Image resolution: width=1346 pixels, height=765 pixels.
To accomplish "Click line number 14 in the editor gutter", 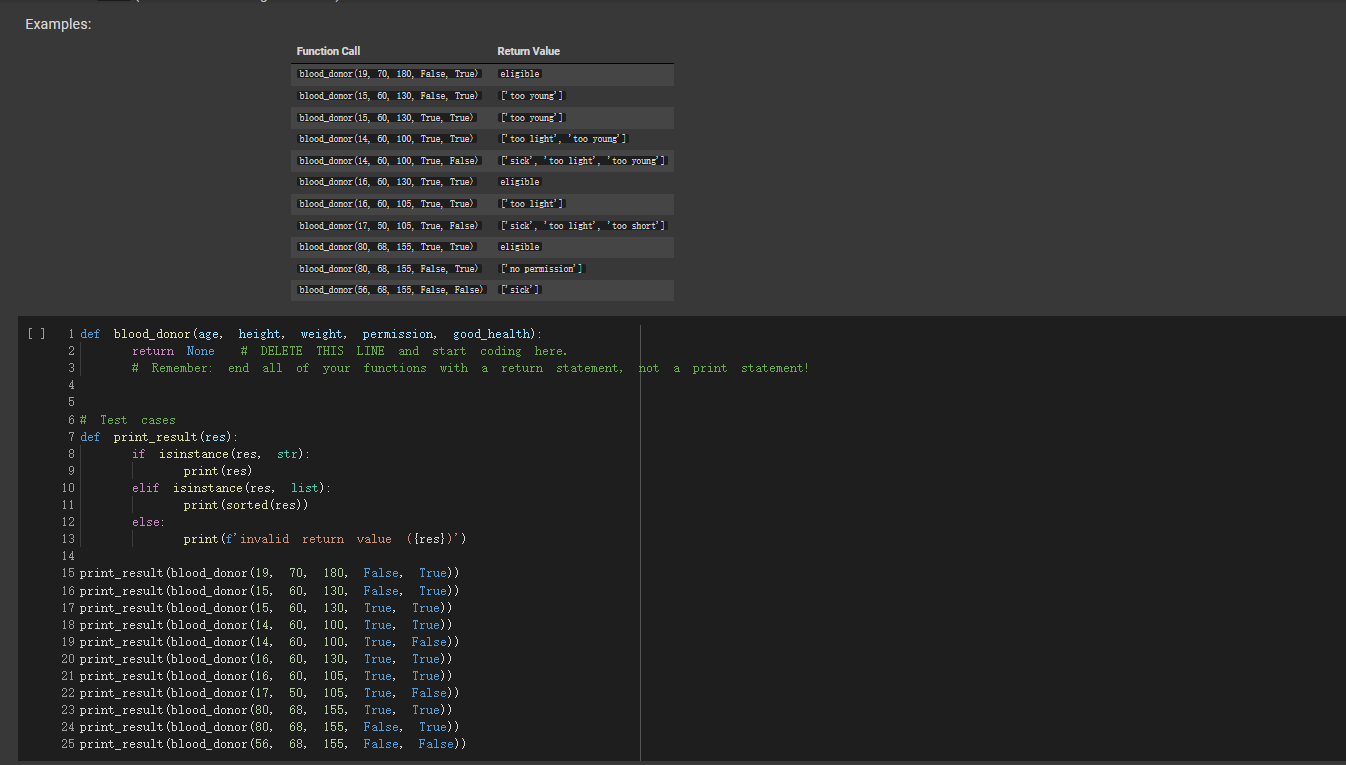I will click(68, 556).
